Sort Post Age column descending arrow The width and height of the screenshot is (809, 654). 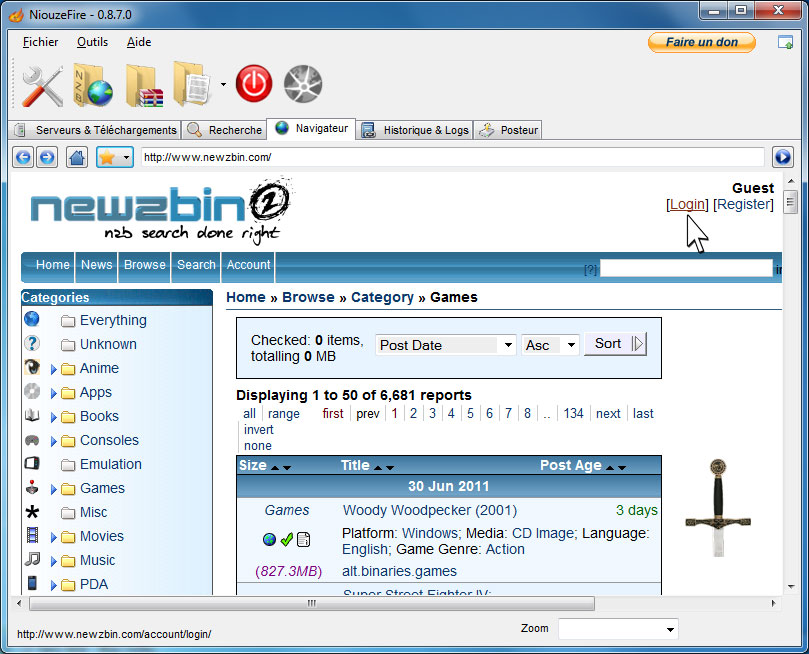tap(622, 468)
